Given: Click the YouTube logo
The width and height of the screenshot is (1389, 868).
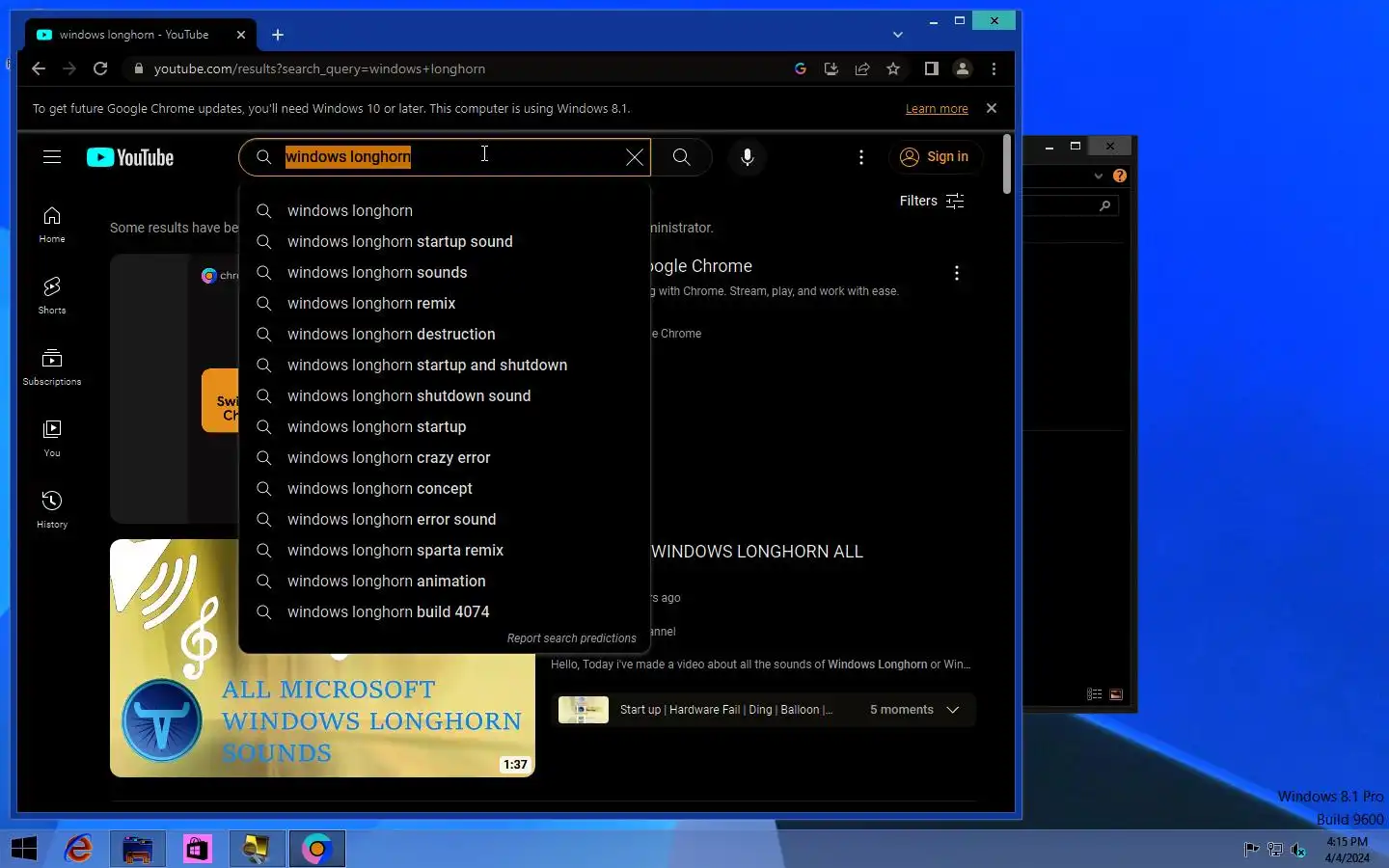Looking at the screenshot, I should (130, 157).
